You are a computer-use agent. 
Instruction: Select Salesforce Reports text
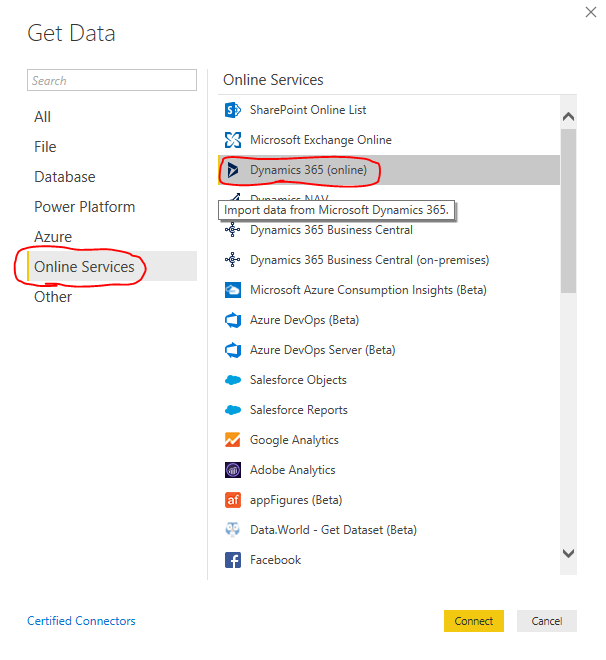click(x=299, y=410)
